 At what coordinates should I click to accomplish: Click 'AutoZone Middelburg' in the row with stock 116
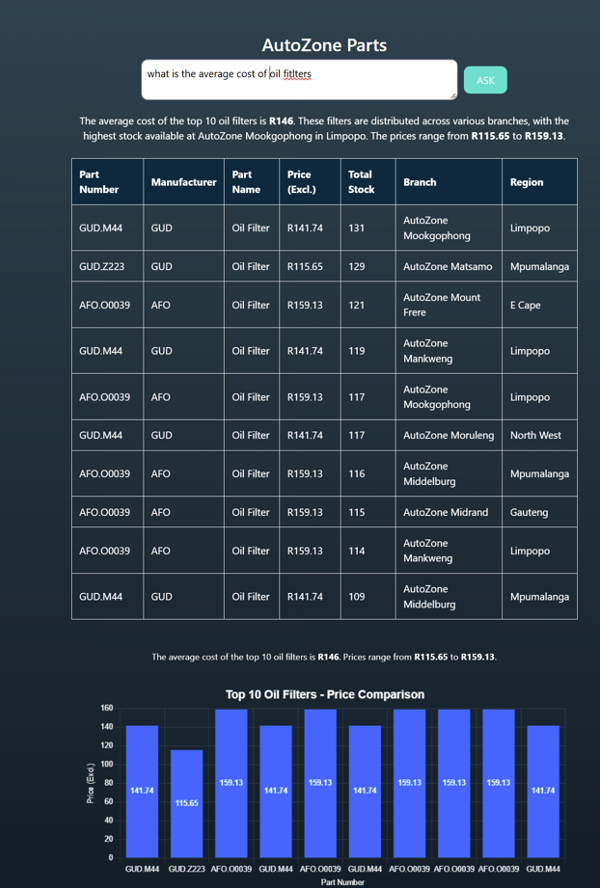(x=449, y=473)
